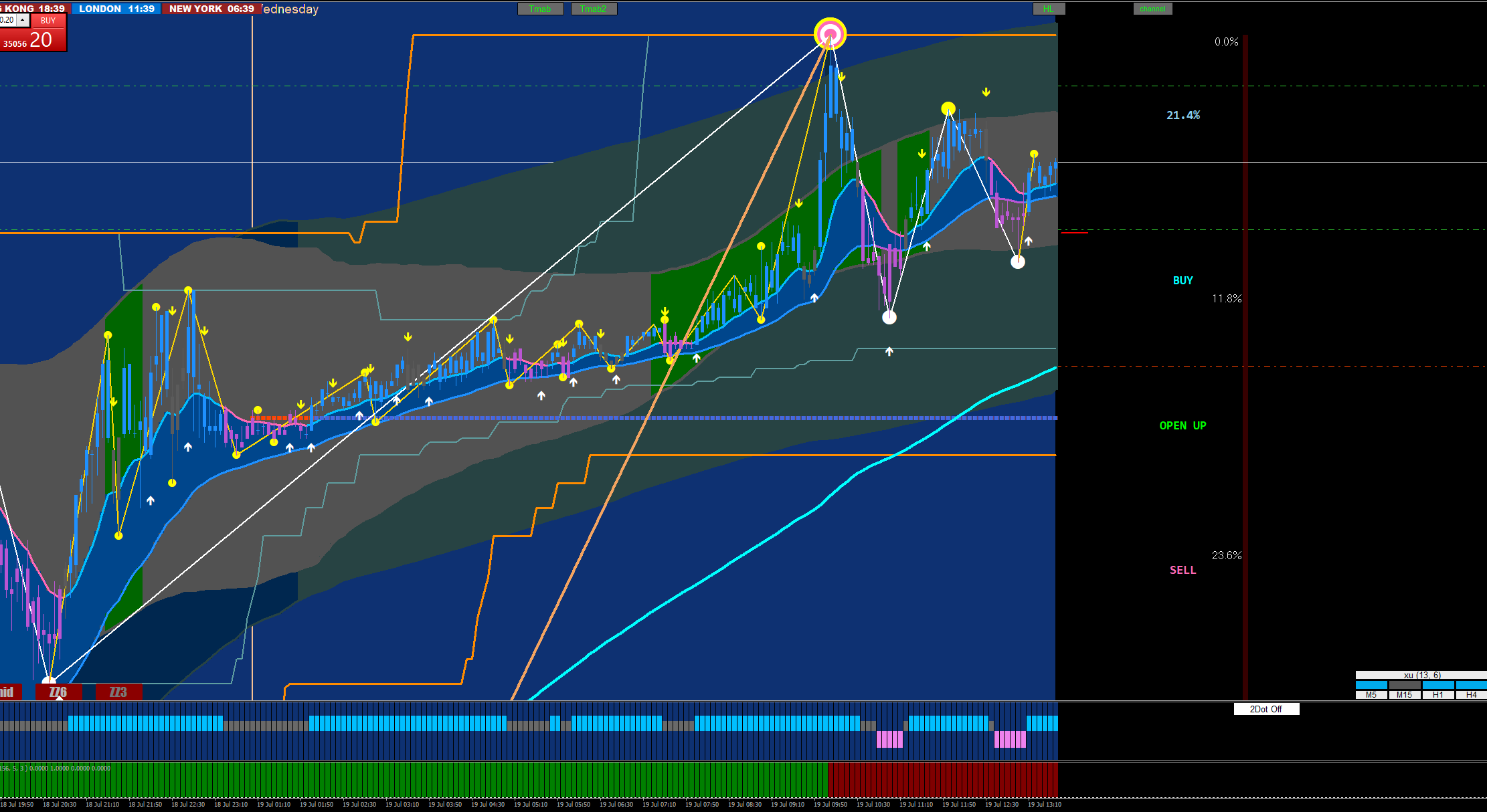Screen dimensions: 1487x812
Task: Toggle the ZZ3 zigzag button
Action: click(x=118, y=692)
